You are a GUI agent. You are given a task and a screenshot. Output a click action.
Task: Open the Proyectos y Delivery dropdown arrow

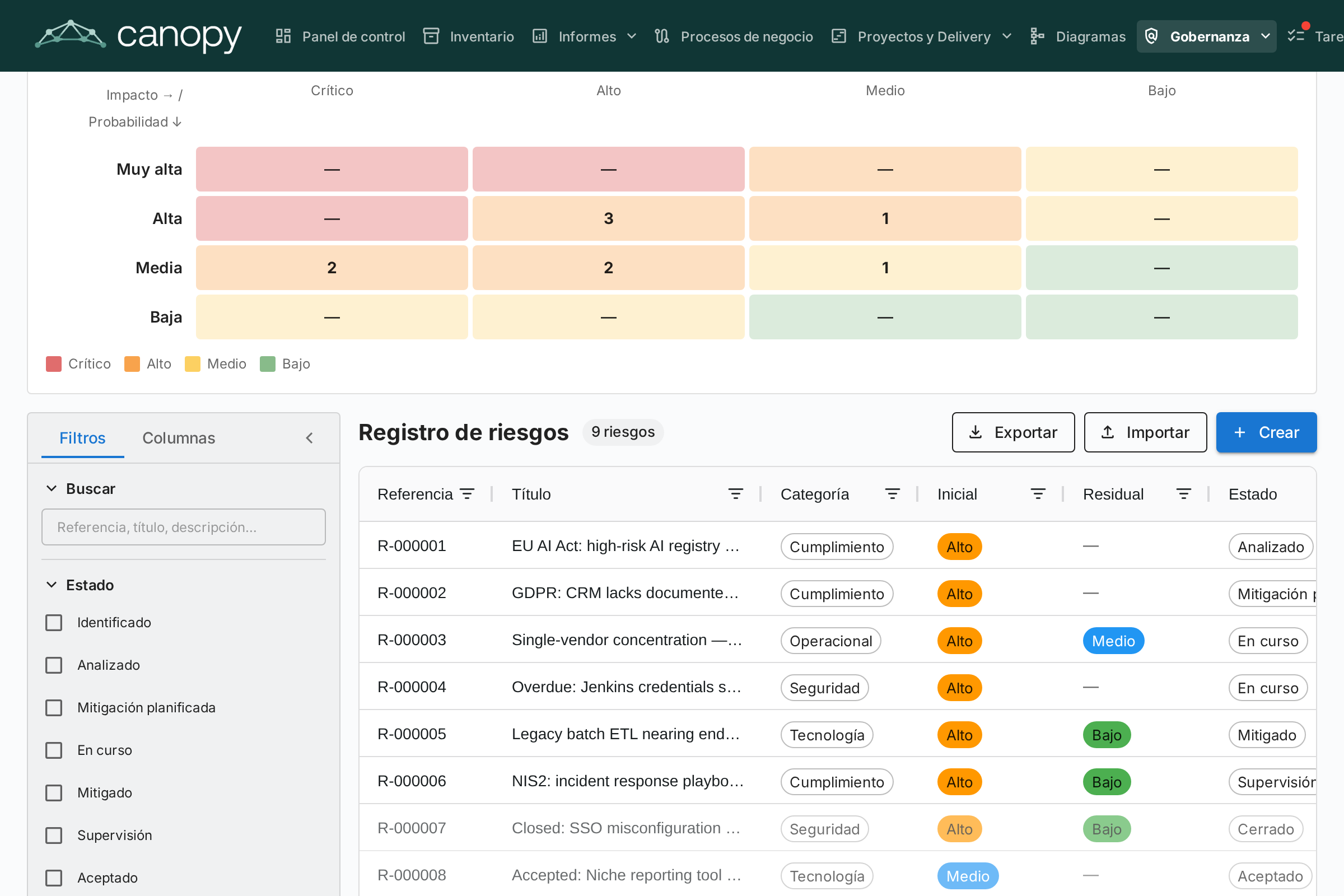click(1007, 36)
